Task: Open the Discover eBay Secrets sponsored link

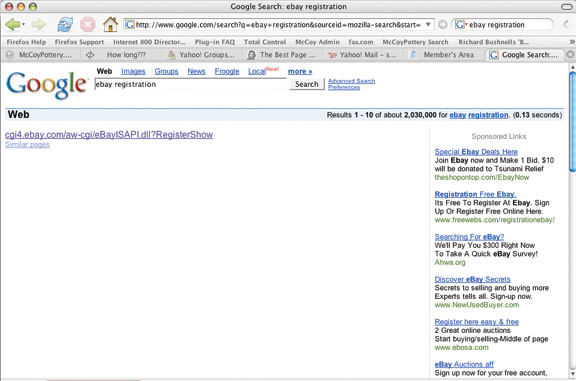Action: [x=472, y=279]
